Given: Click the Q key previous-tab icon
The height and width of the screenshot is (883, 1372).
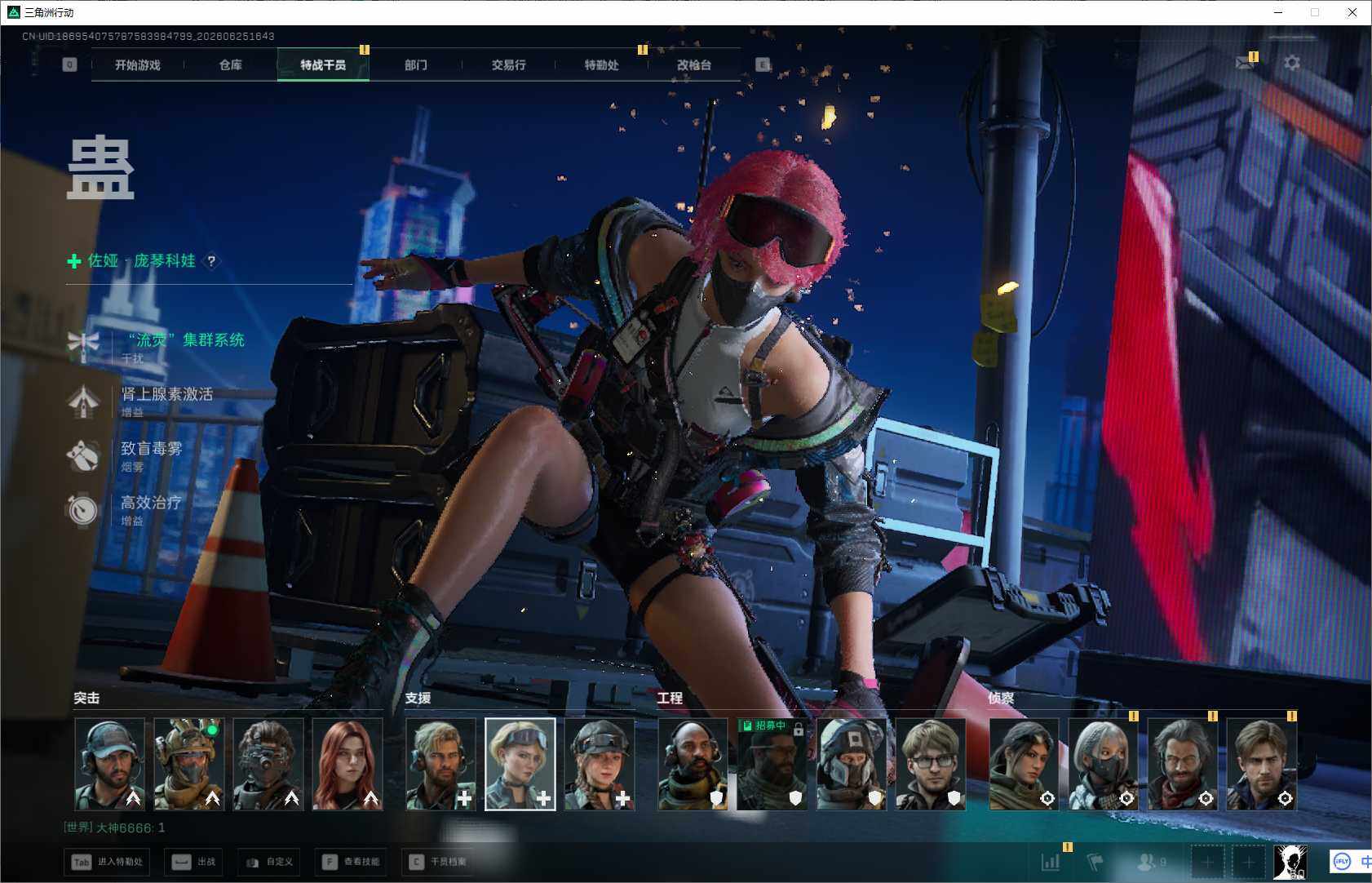Looking at the screenshot, I should [70, 64].
